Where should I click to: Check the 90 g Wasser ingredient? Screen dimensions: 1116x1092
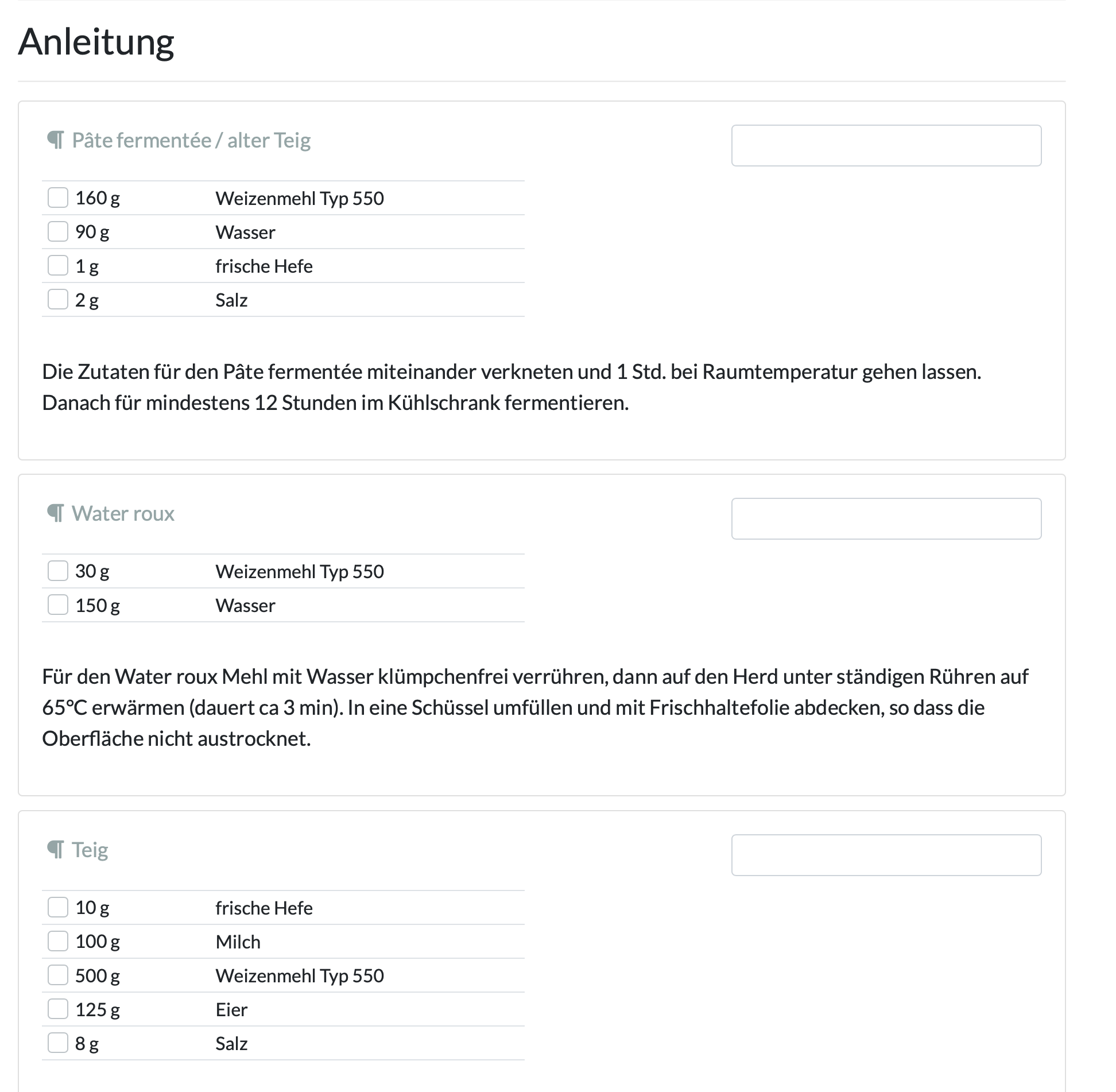tap(58, 231)
